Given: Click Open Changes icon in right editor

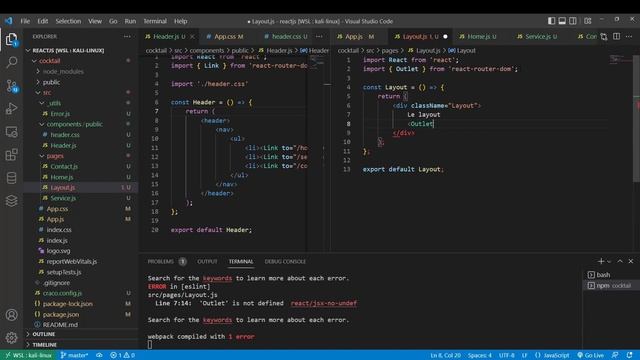Looking at the screenshot, I should pos(604,37).
